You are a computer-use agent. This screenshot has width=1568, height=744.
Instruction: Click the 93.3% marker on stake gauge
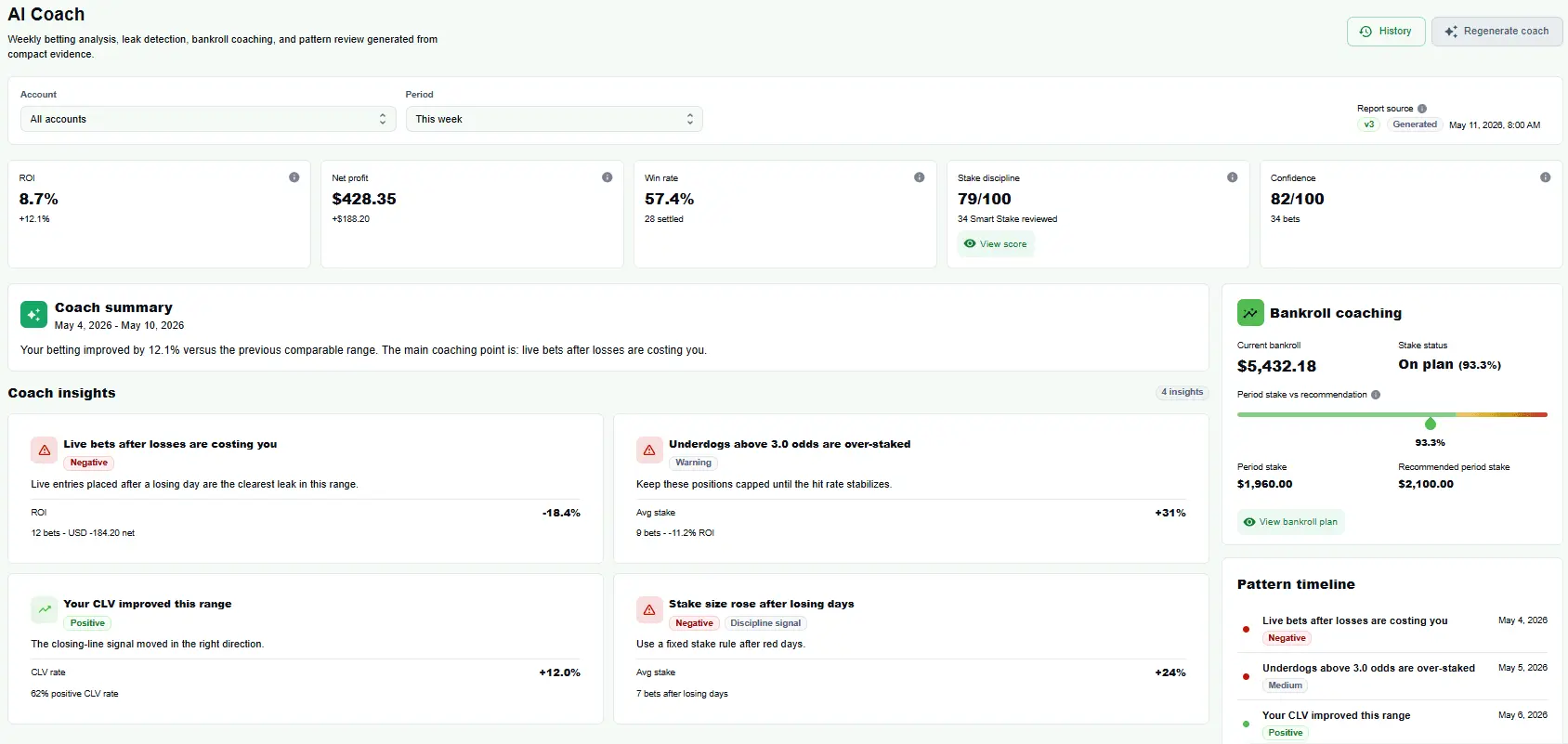click(1431, 424)
